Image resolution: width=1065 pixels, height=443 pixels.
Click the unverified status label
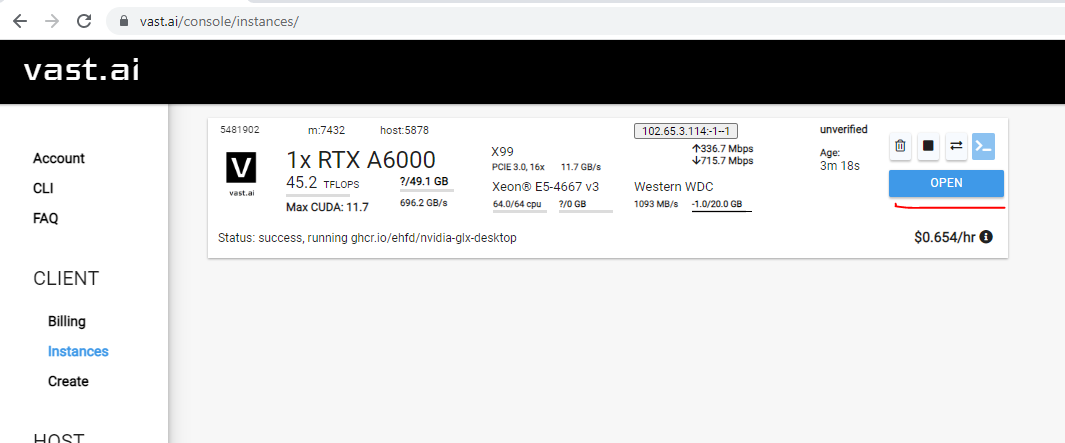[x=844, y=129]
